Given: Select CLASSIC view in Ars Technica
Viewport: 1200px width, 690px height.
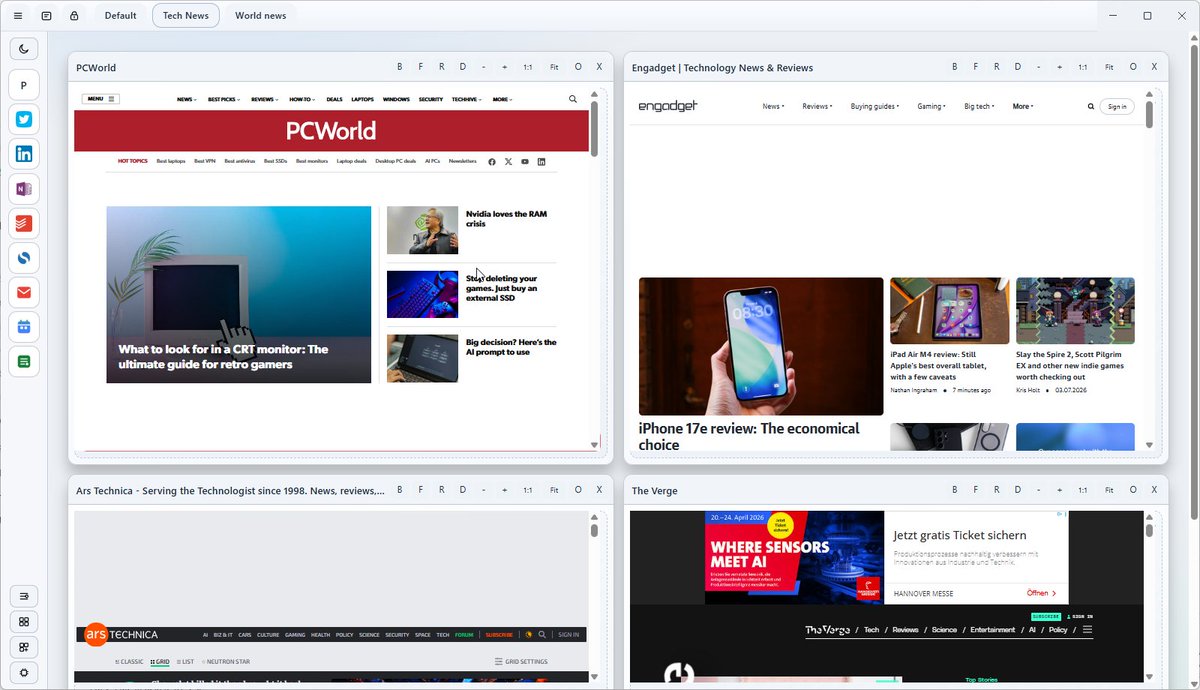Looking at the screenshot, I should [x=129, y=662].
